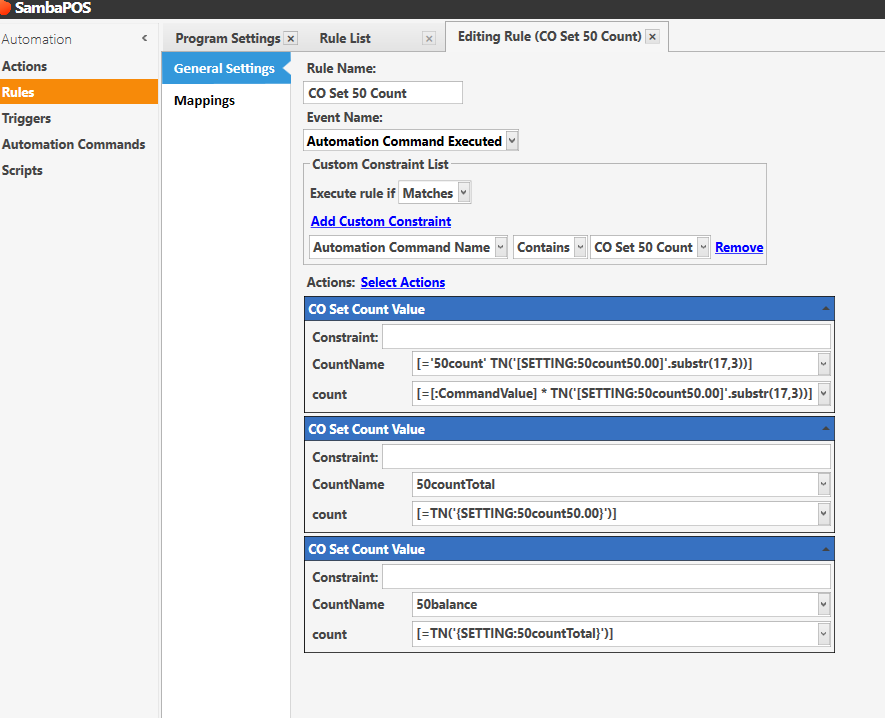Remove the Automation Command Name constraint

click(x=739, y=247)
